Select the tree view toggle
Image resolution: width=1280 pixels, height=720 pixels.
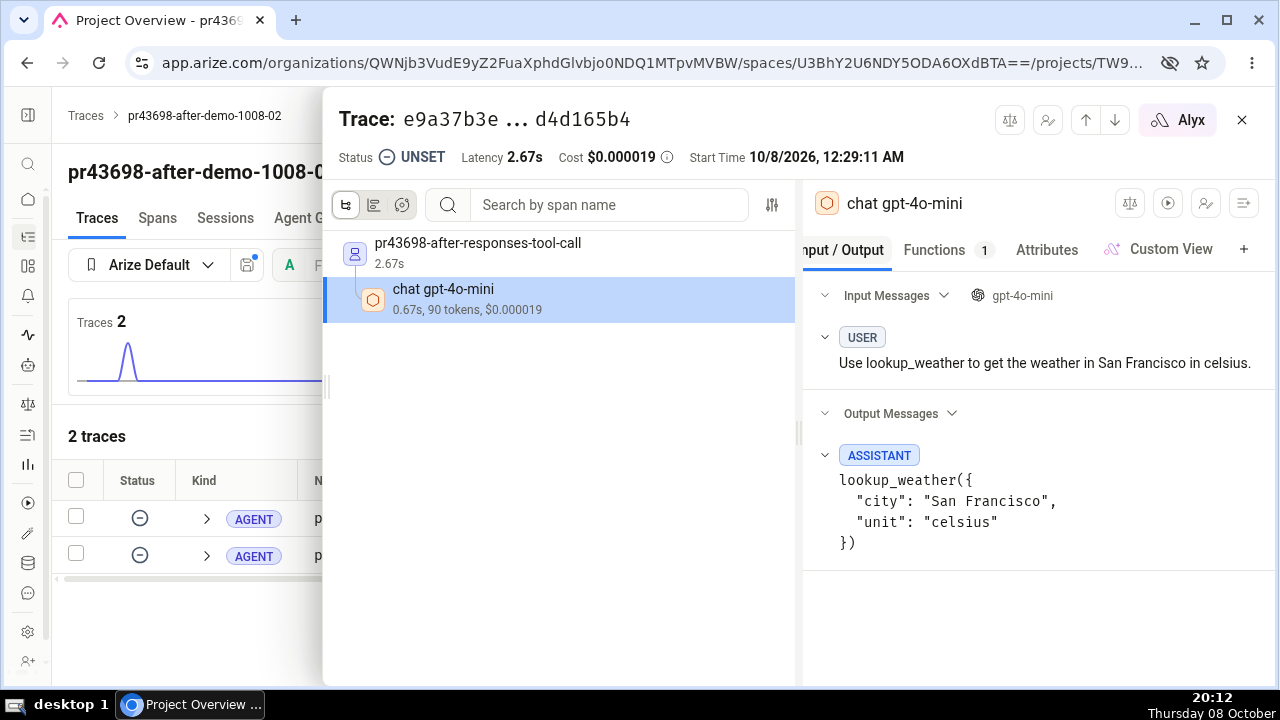point(346,205)
